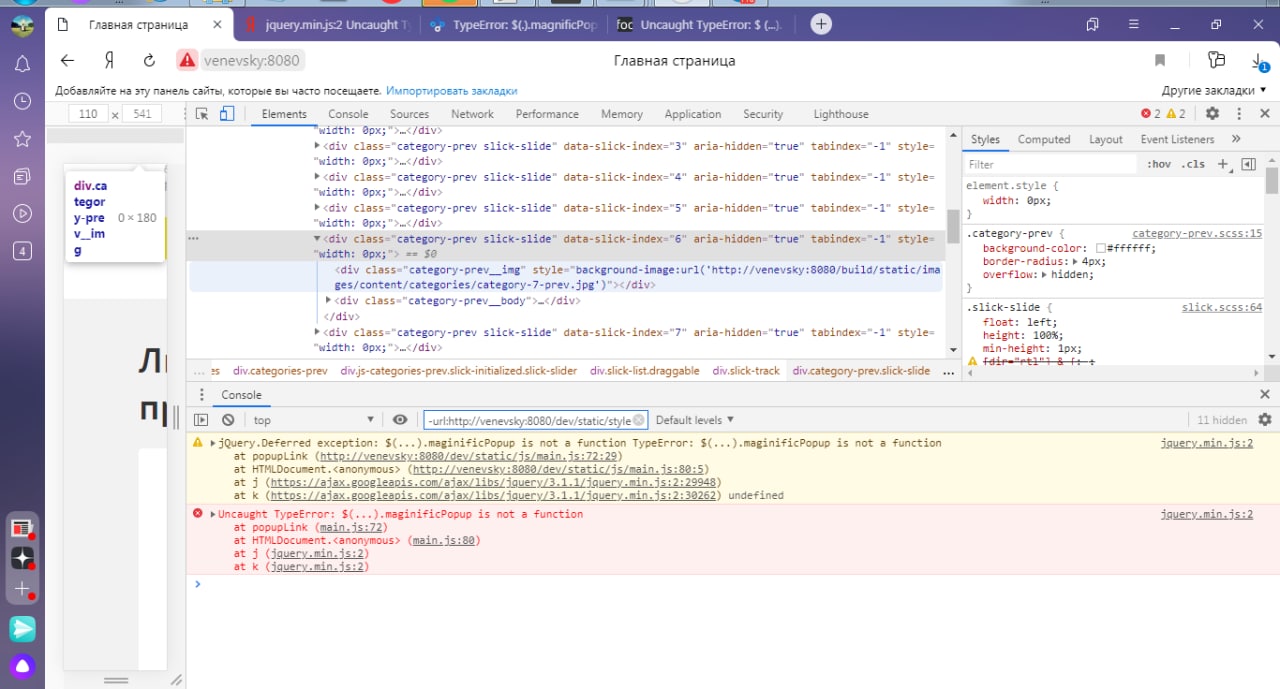The height and width of the screenshot is (689, 1280).
Task: Open the messenger arrow icon in sidebar
Action: [x=22, y=629]
